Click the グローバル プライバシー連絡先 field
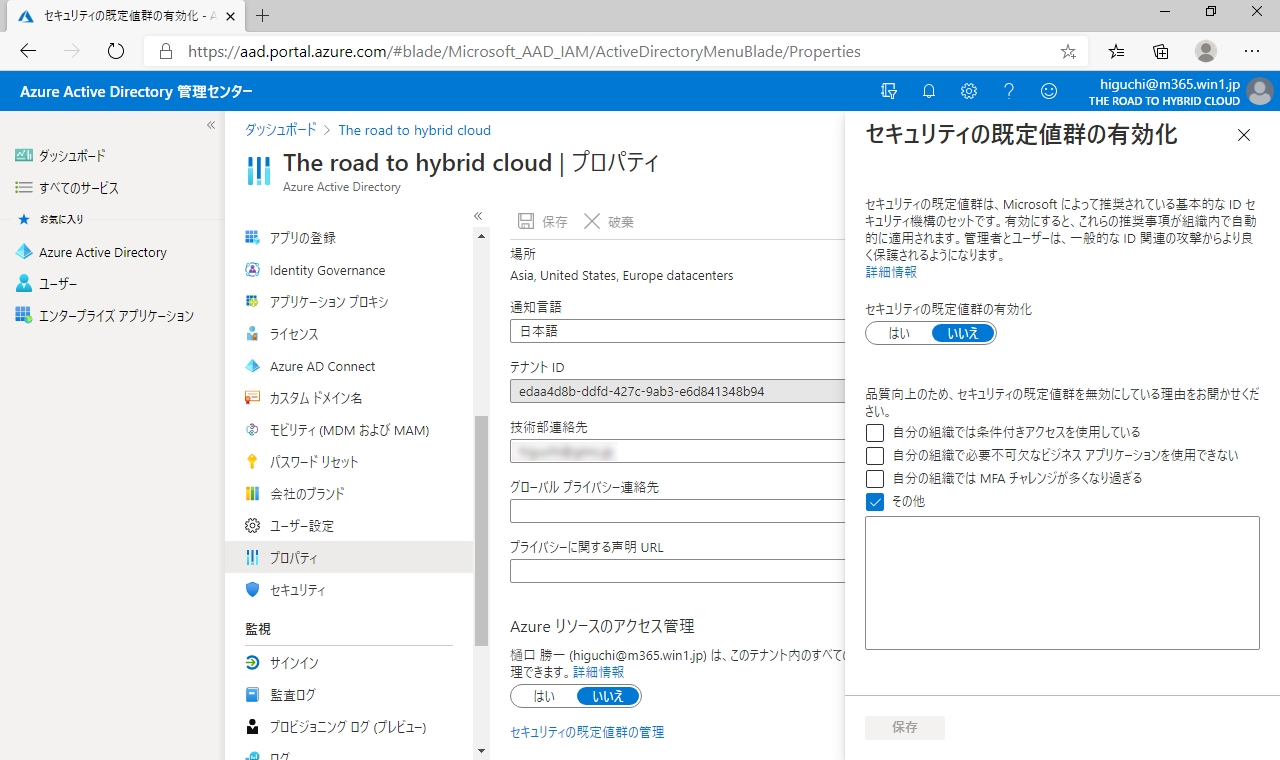The image size is (1280, 760). [677, 511]
